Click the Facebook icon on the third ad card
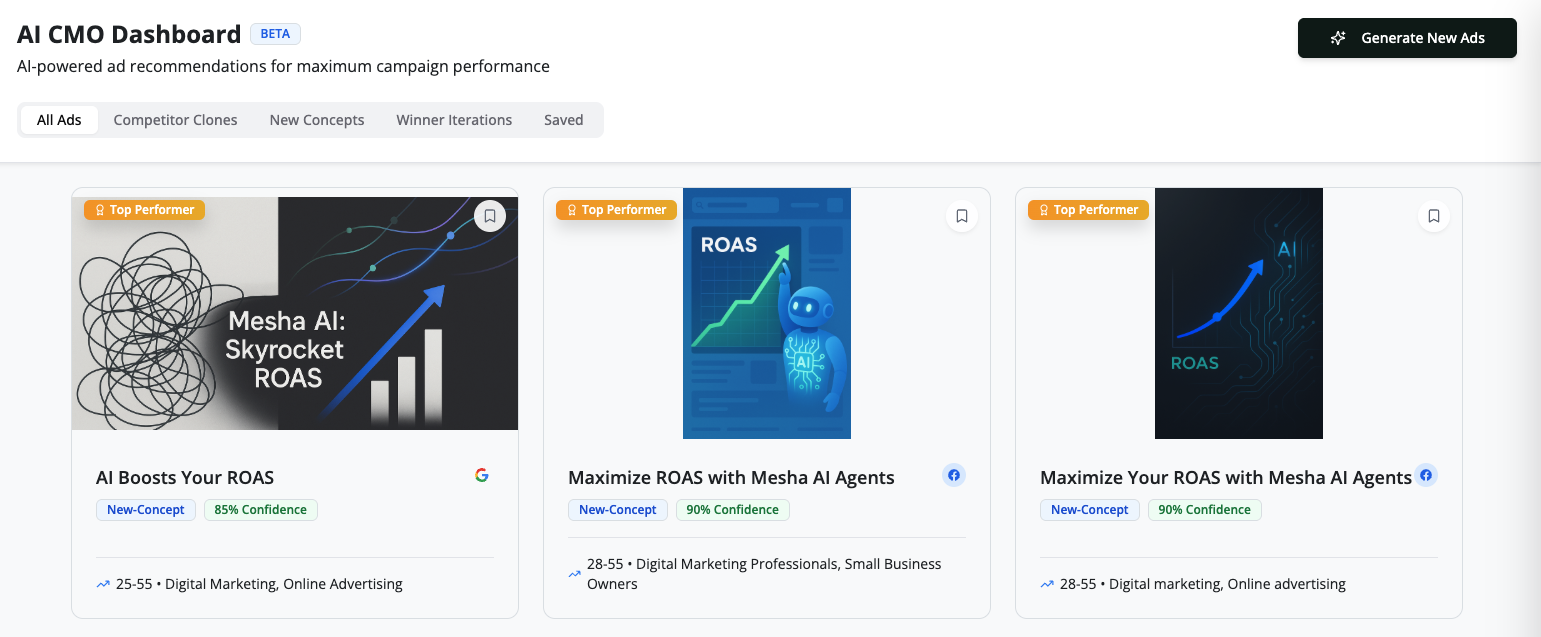 (1426, 475)
